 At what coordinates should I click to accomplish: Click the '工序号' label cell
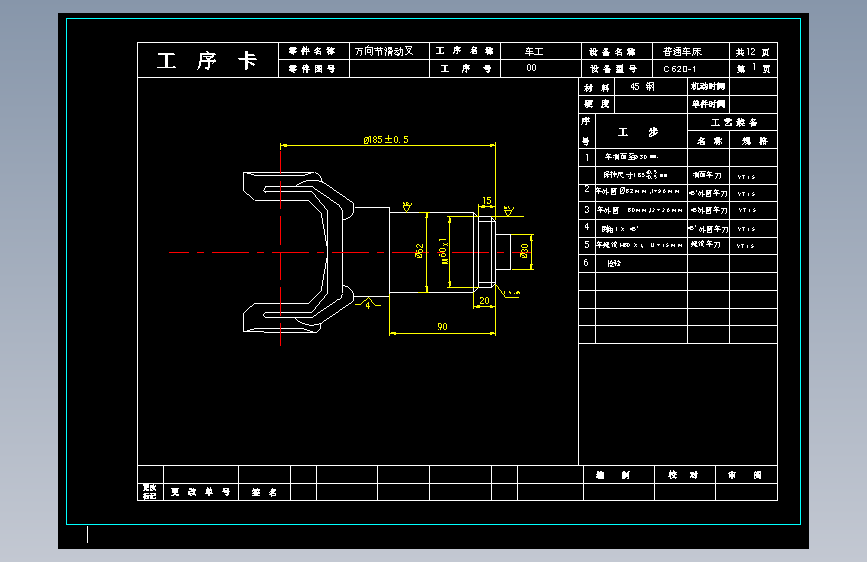tap(465, 69)
